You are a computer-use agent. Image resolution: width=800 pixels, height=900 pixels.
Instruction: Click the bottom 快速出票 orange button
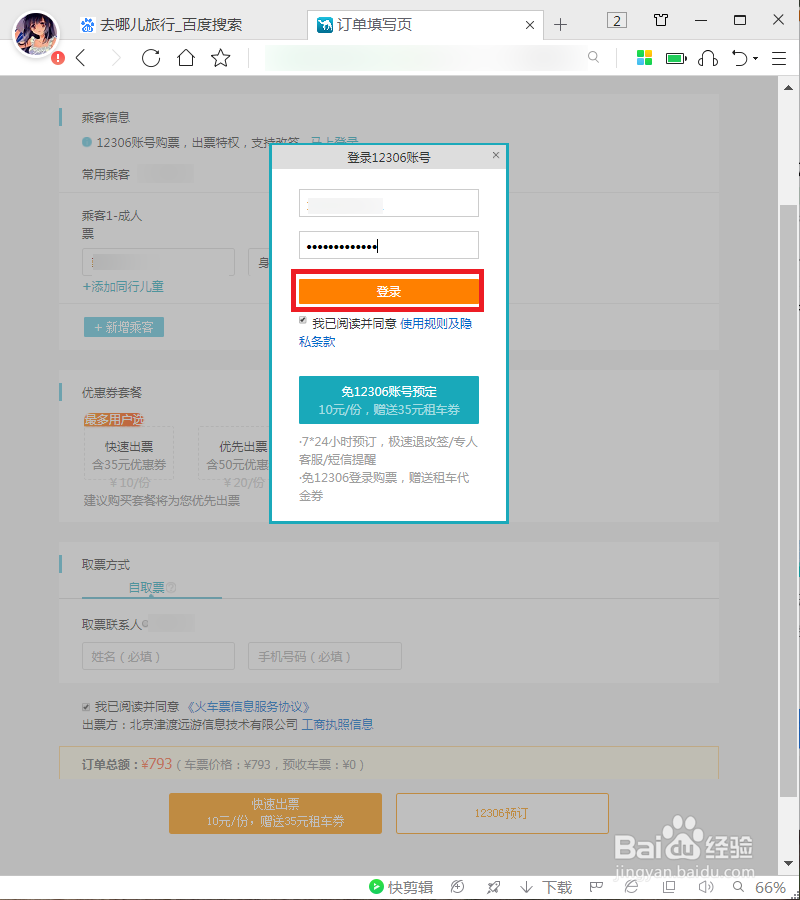[275, 813]
